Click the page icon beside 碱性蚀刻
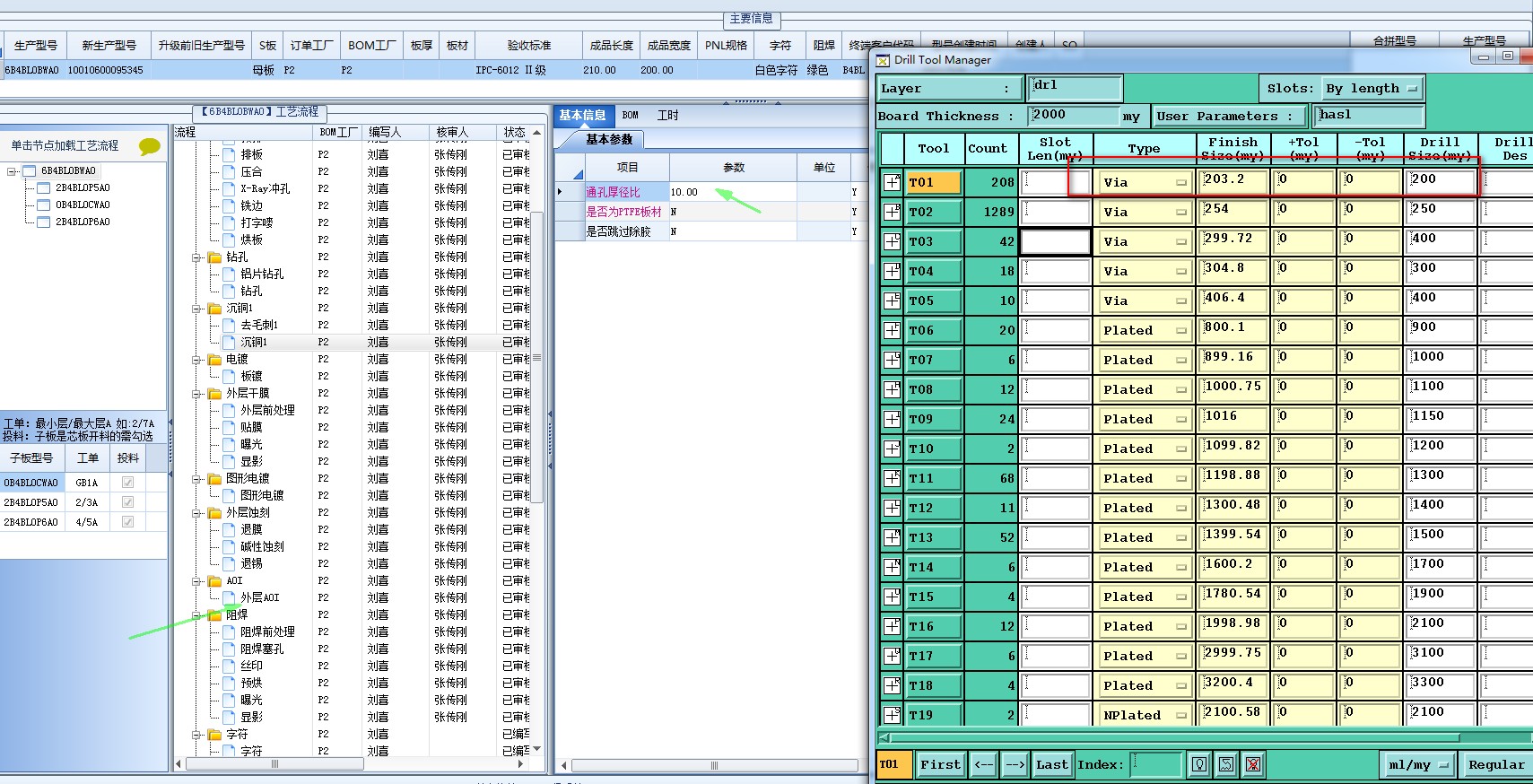The height and width of the screenshot is (784, 1533). tap(229, 547)
